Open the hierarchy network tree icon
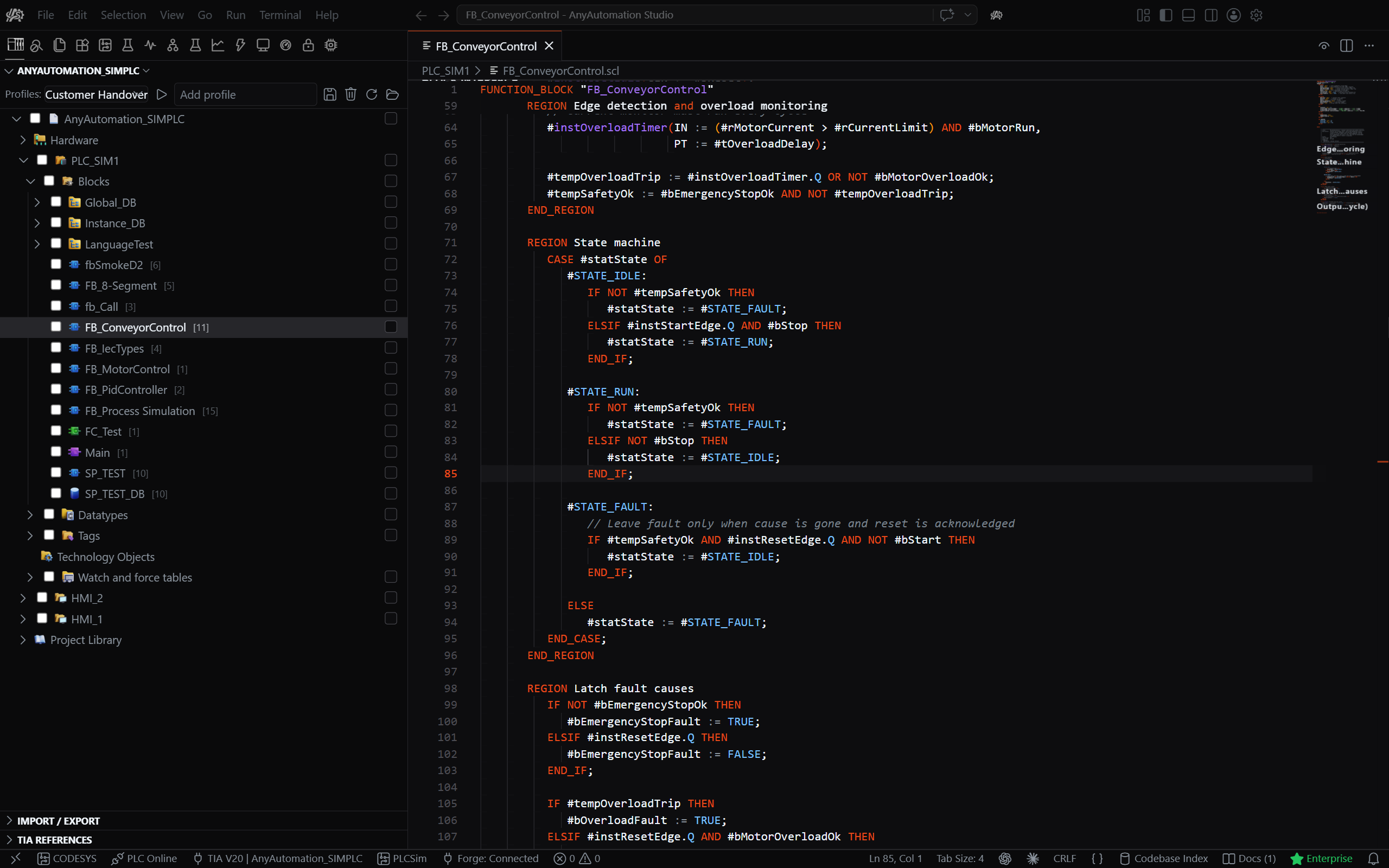The height and width of the screenshot is (868, 1389). (173, 45)
